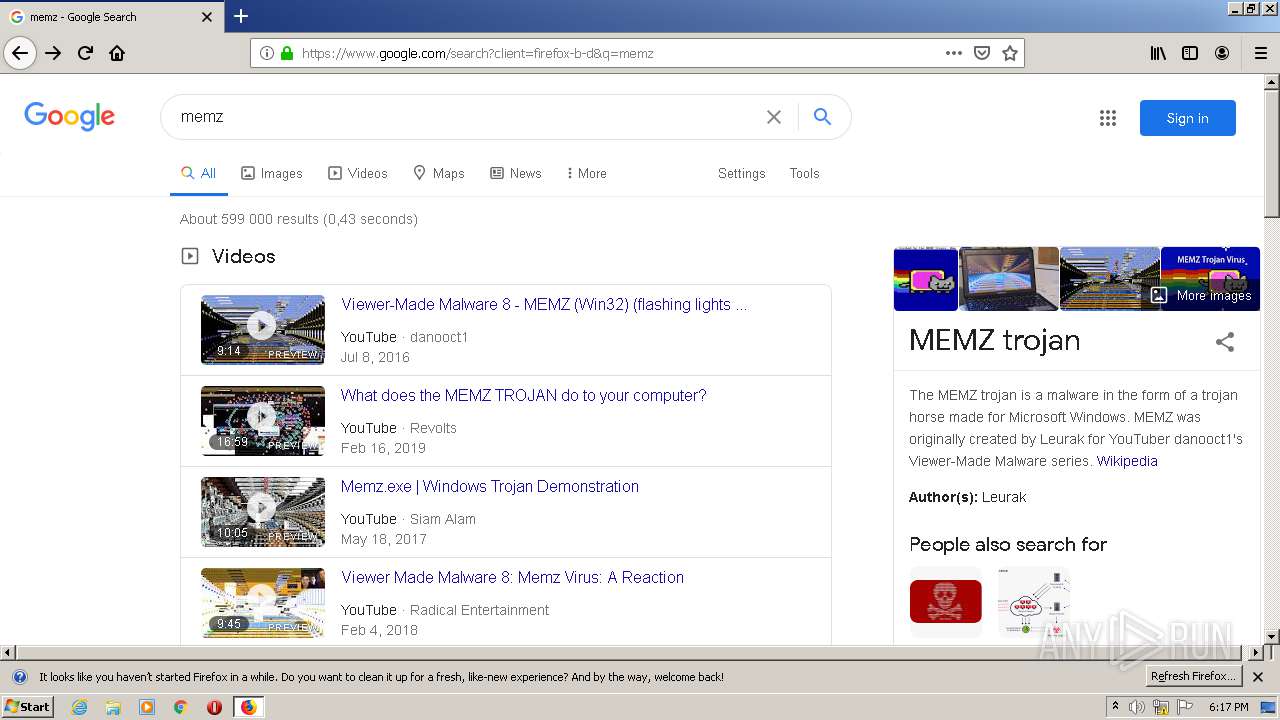Click More images in the knowledge panel

(x=1203, y=295)
